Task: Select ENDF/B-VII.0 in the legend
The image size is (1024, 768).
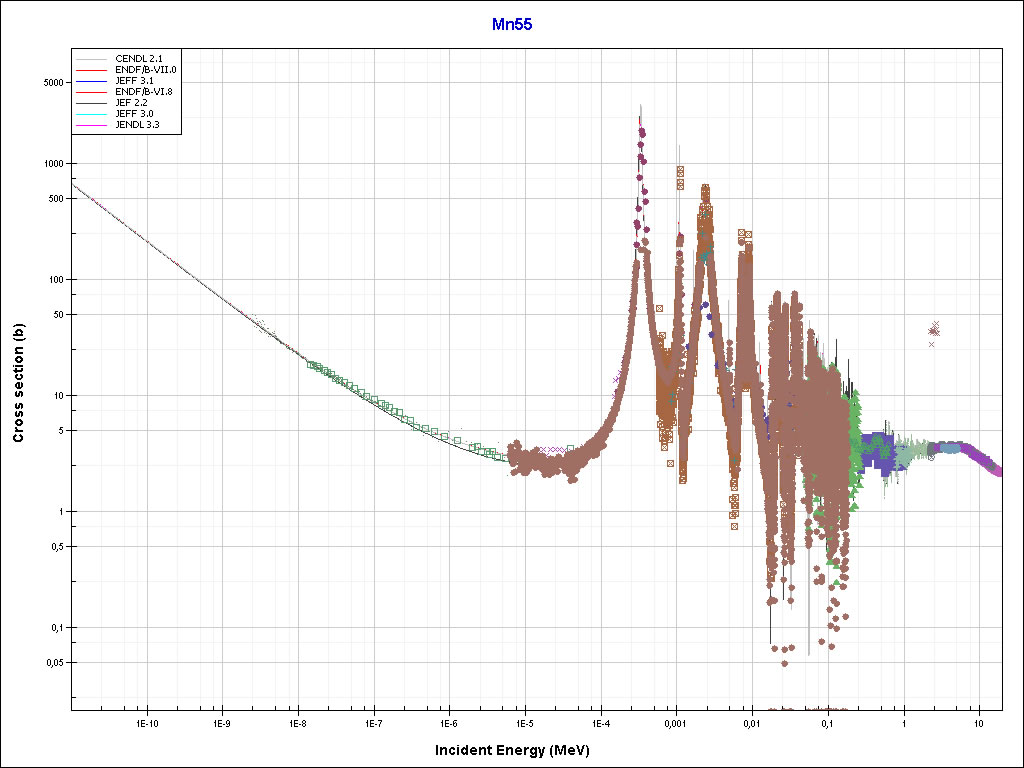Action: 145,69
